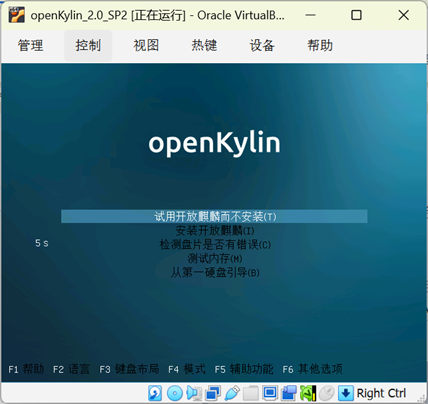Click the keyboard capture arrow icon

(346, 393)
